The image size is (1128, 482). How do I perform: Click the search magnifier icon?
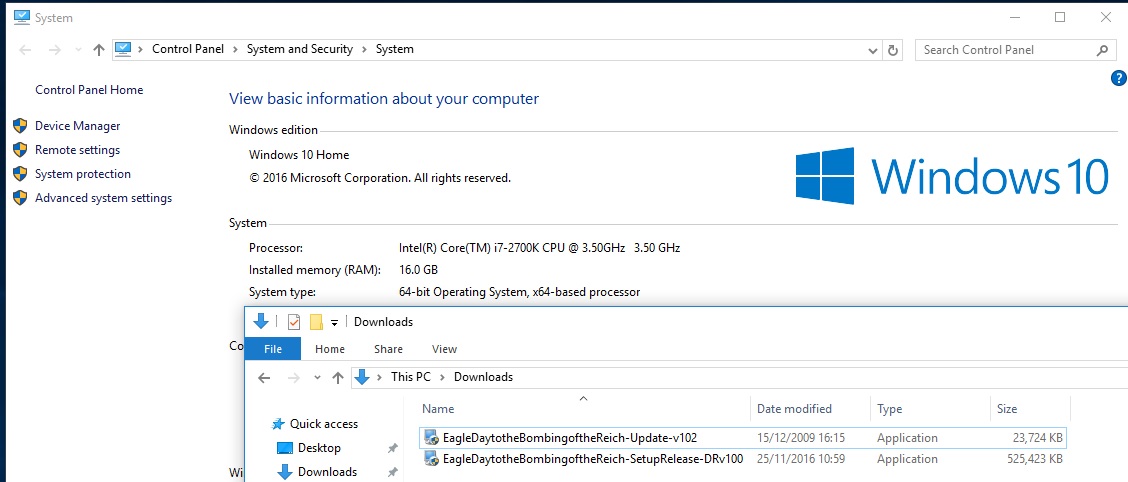pos(1101,50)
